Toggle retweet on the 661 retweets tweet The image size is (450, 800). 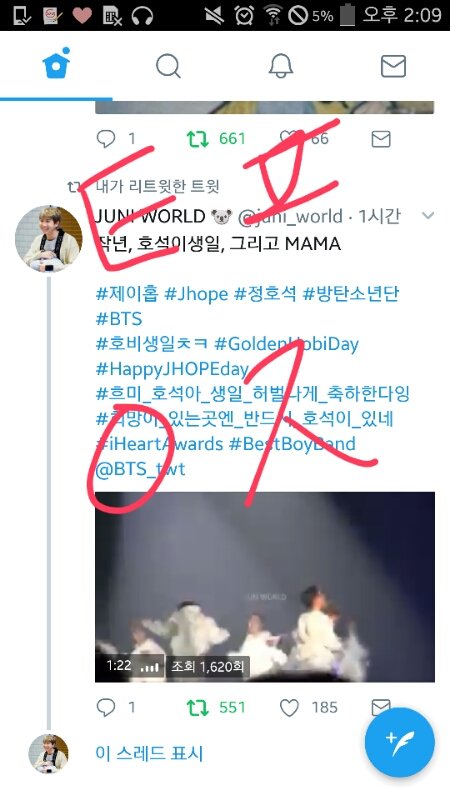click(x=197, y=139)
